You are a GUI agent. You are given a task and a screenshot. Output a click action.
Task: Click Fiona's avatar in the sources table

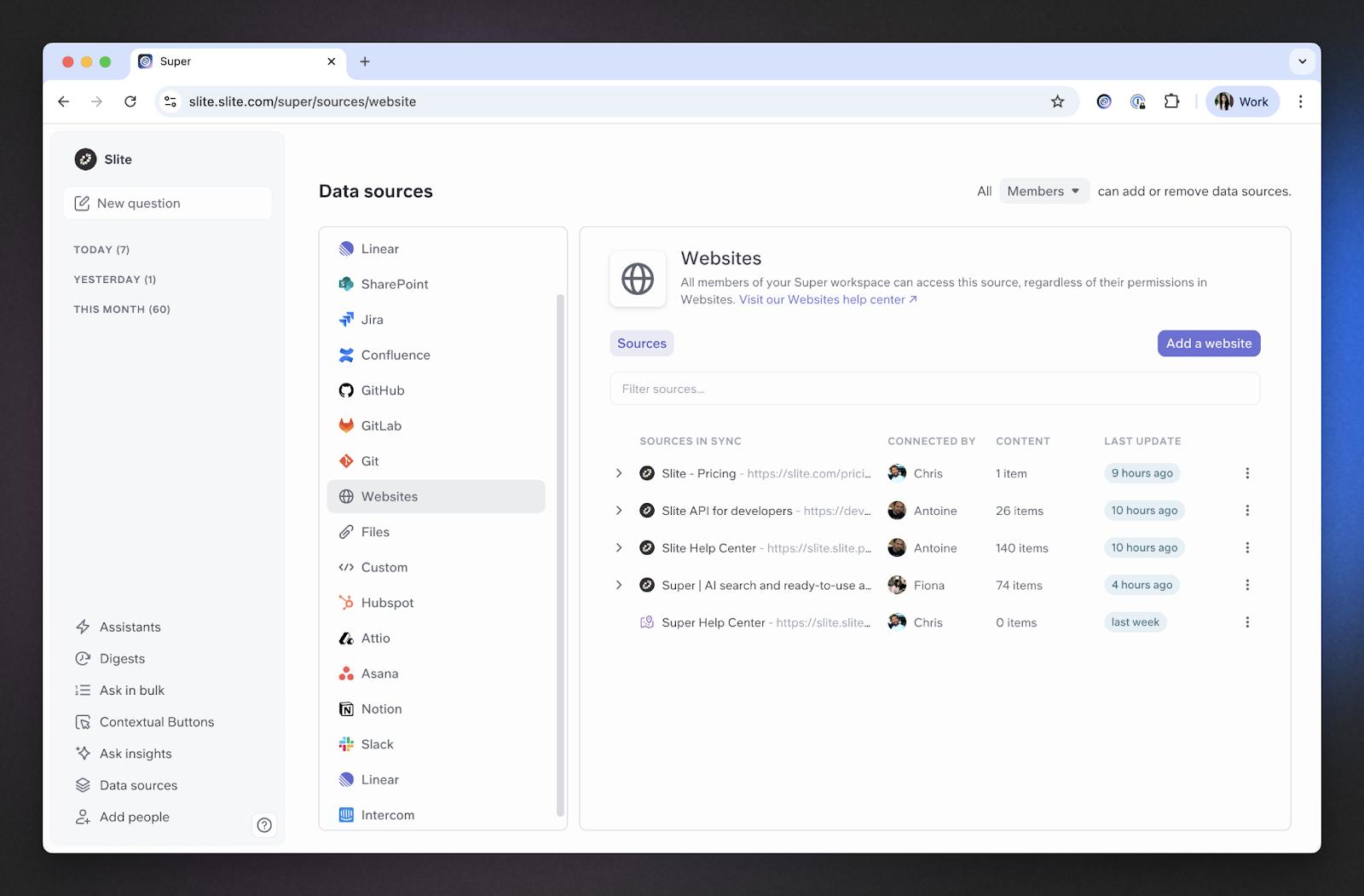pyautogui.click(x=897, y=585)
